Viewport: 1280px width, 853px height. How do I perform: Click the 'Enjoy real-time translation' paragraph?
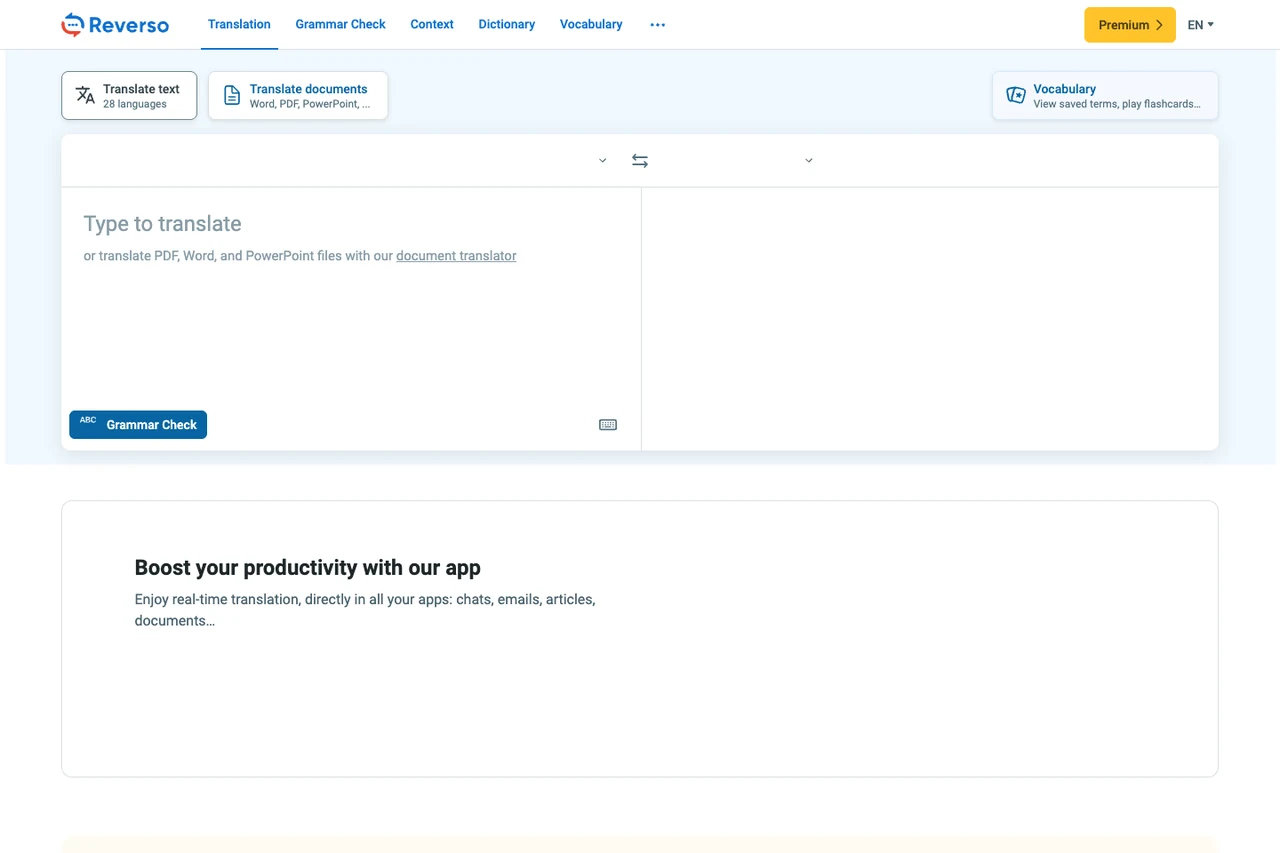click(365, 610)
